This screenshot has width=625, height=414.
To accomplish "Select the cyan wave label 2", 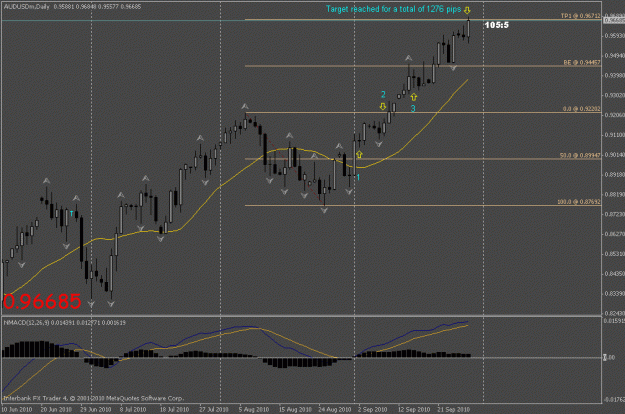I will 383,94.
